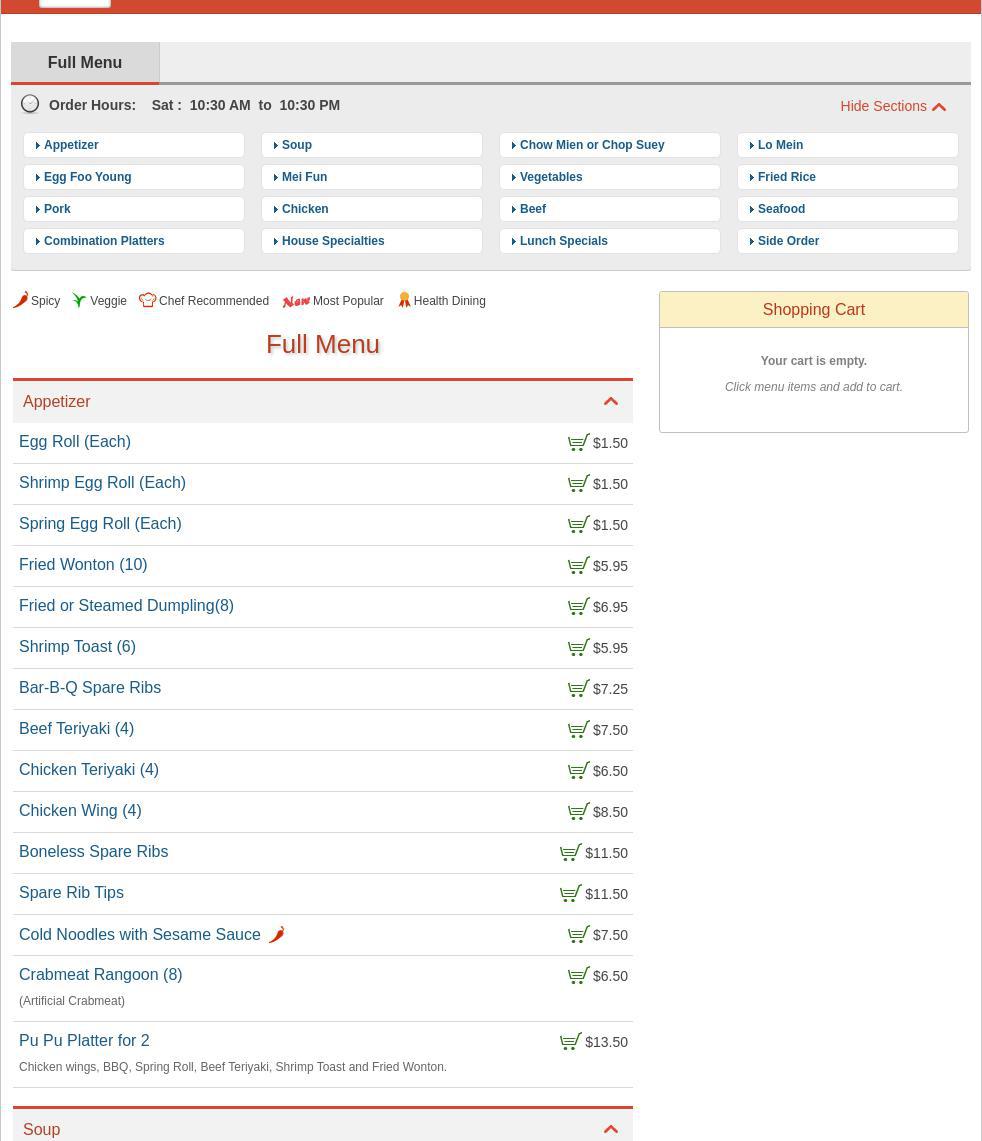Select Cold Noodles with Sesame Sauce
The image size is (982, 1141).
pyautogui.click(x=140, y=935)
